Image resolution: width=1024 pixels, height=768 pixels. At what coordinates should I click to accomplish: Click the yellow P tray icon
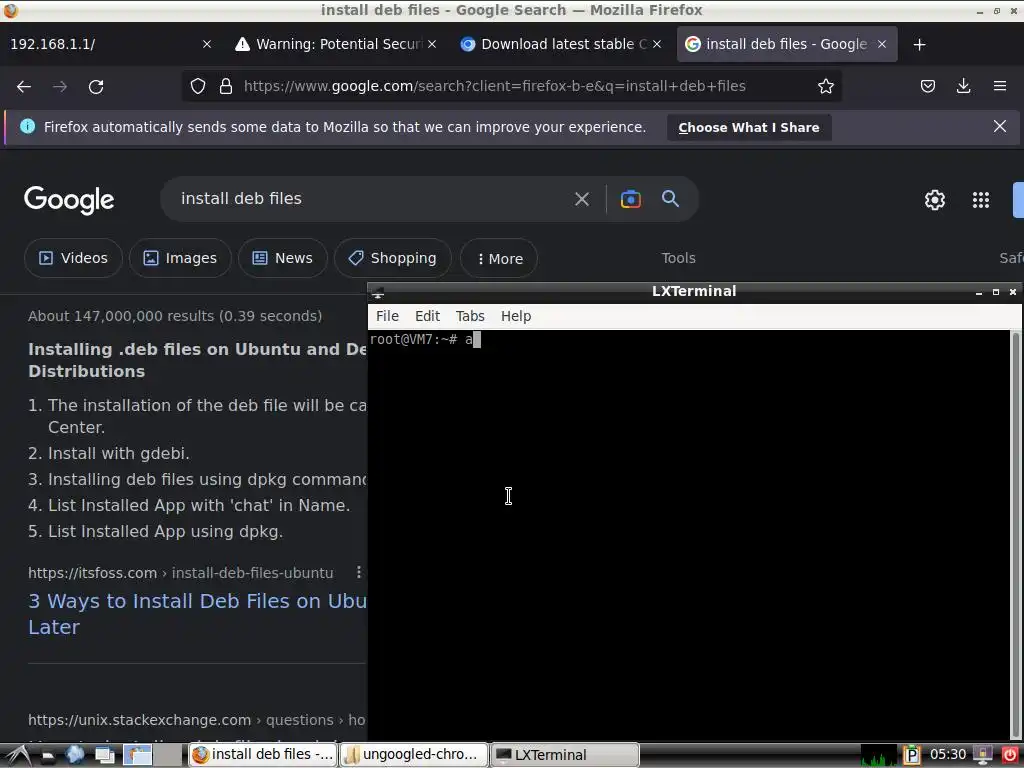(x=912, y=755)
